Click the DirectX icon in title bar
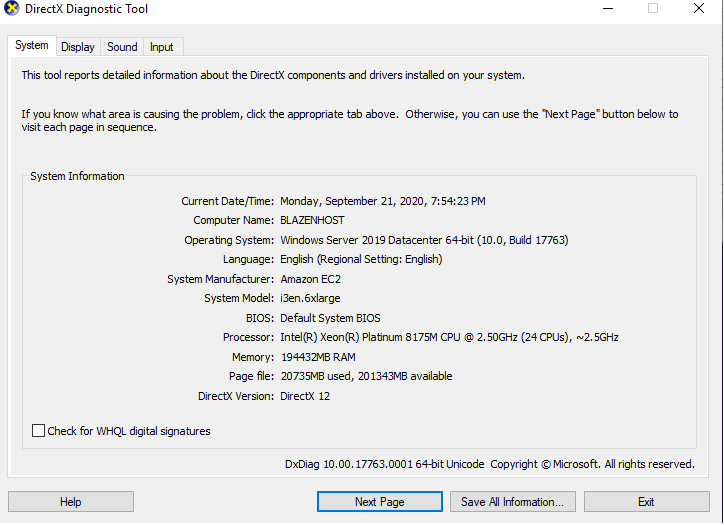724x525 pixels. point(12,8)
